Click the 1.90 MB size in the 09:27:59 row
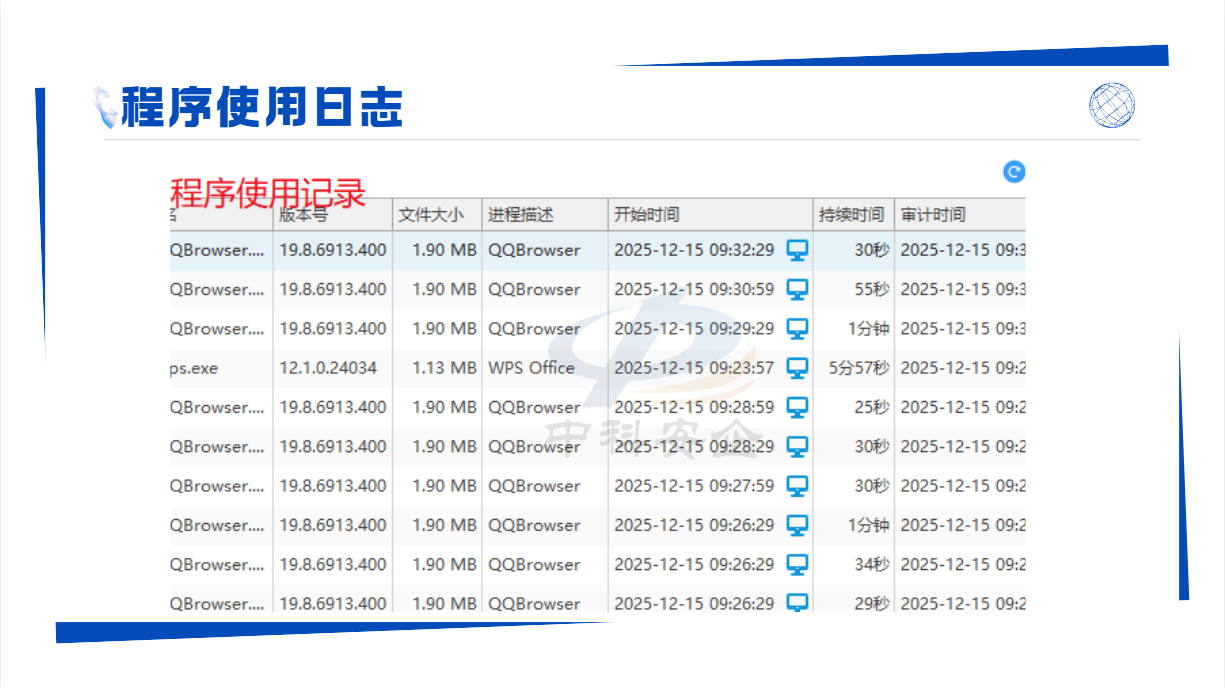The image size is (1225, 688). coord(445,486)
